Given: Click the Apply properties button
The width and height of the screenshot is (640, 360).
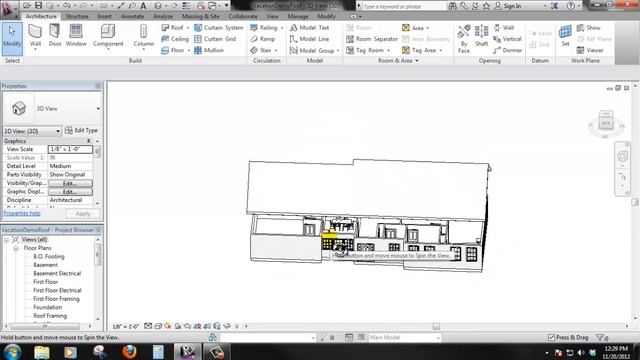Looking at the screenshot, I should pos(82,214).
